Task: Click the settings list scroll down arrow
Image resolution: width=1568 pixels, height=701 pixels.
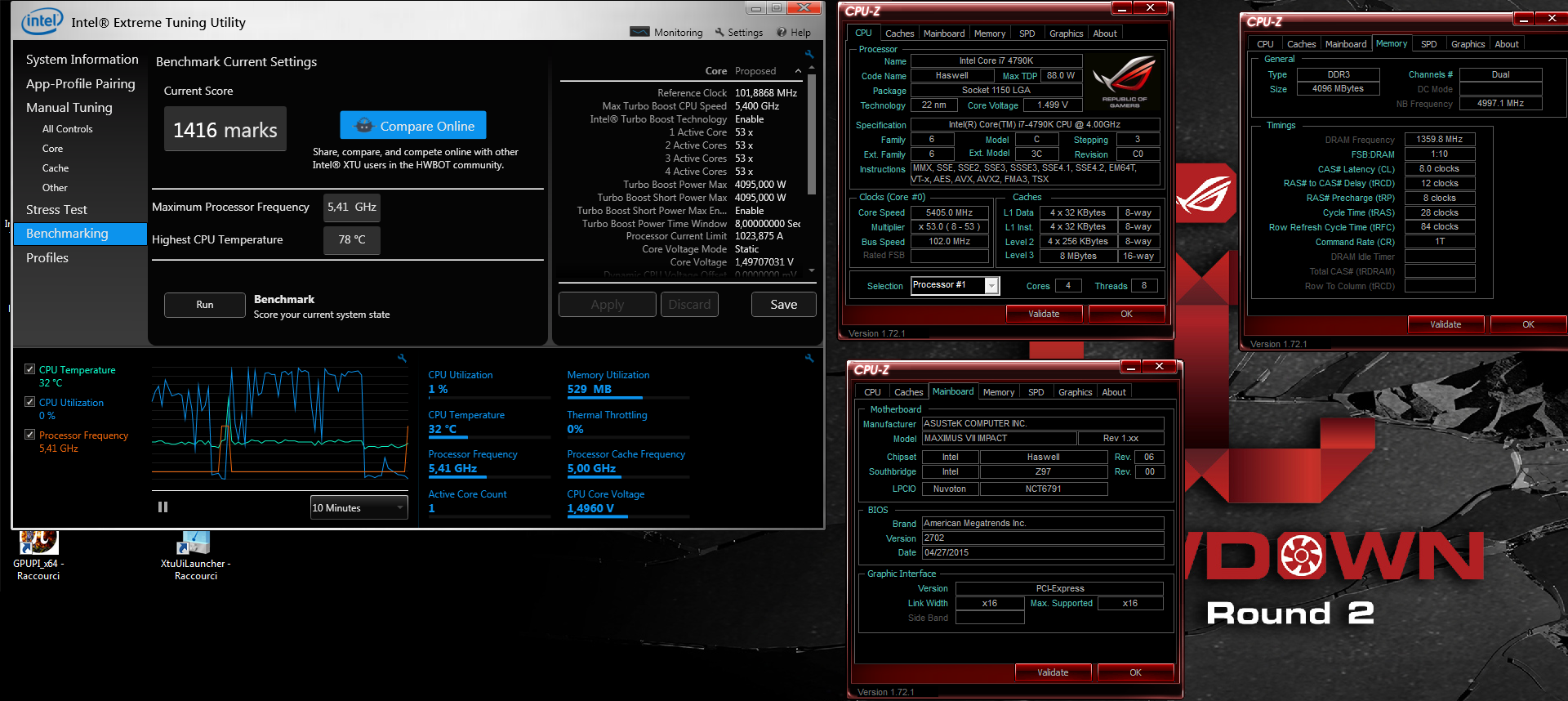Action: click(812, 270)
